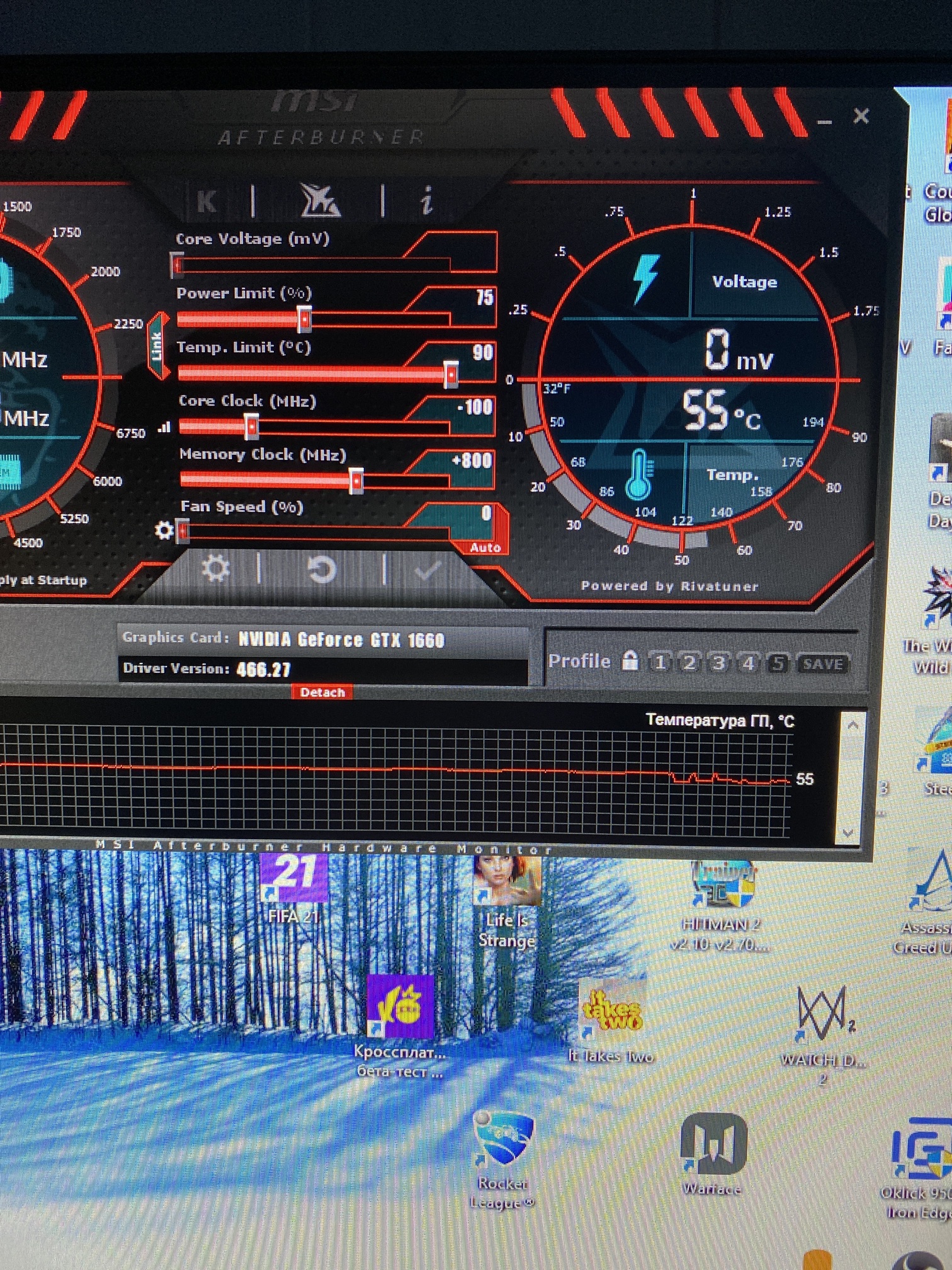
Task: Open Rocket League desktop shortcut
Action: [502, 1161]
